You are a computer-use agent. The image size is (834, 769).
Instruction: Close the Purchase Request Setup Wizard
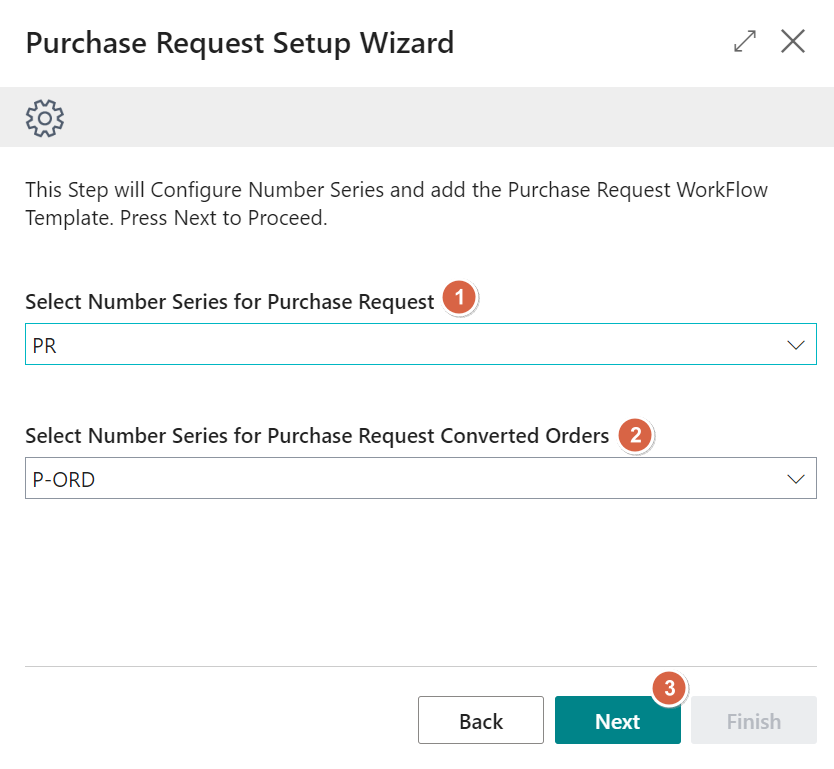coord(793,41)
